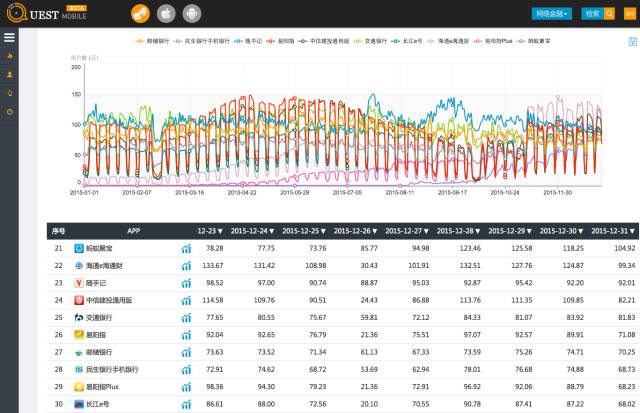Click the APP column header

click(133, 231)
